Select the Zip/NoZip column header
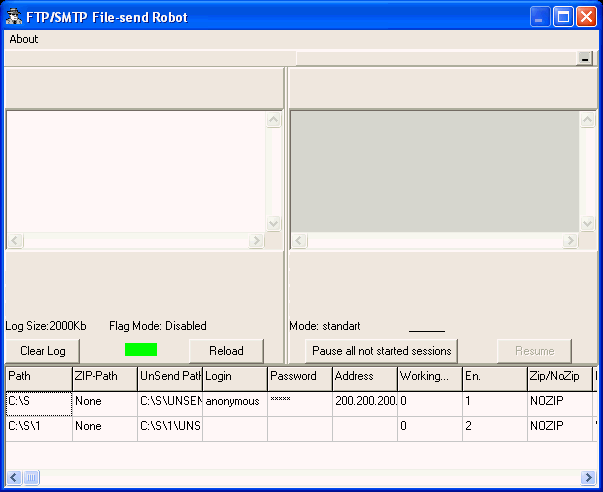The image size is (603, 492). (x=558, y=377)
